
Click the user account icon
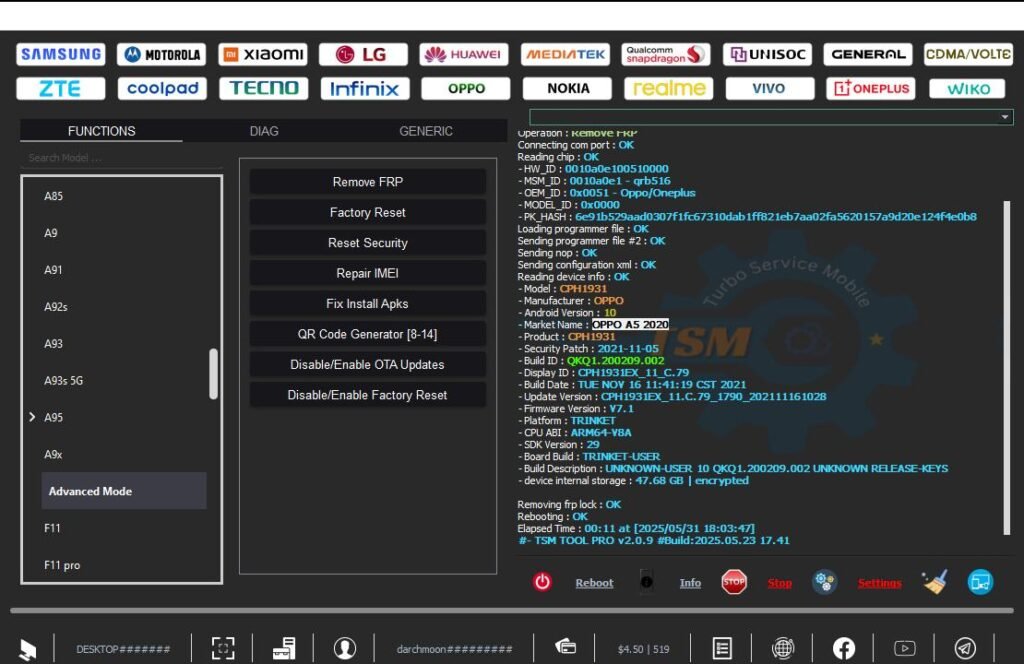(345, 648)
